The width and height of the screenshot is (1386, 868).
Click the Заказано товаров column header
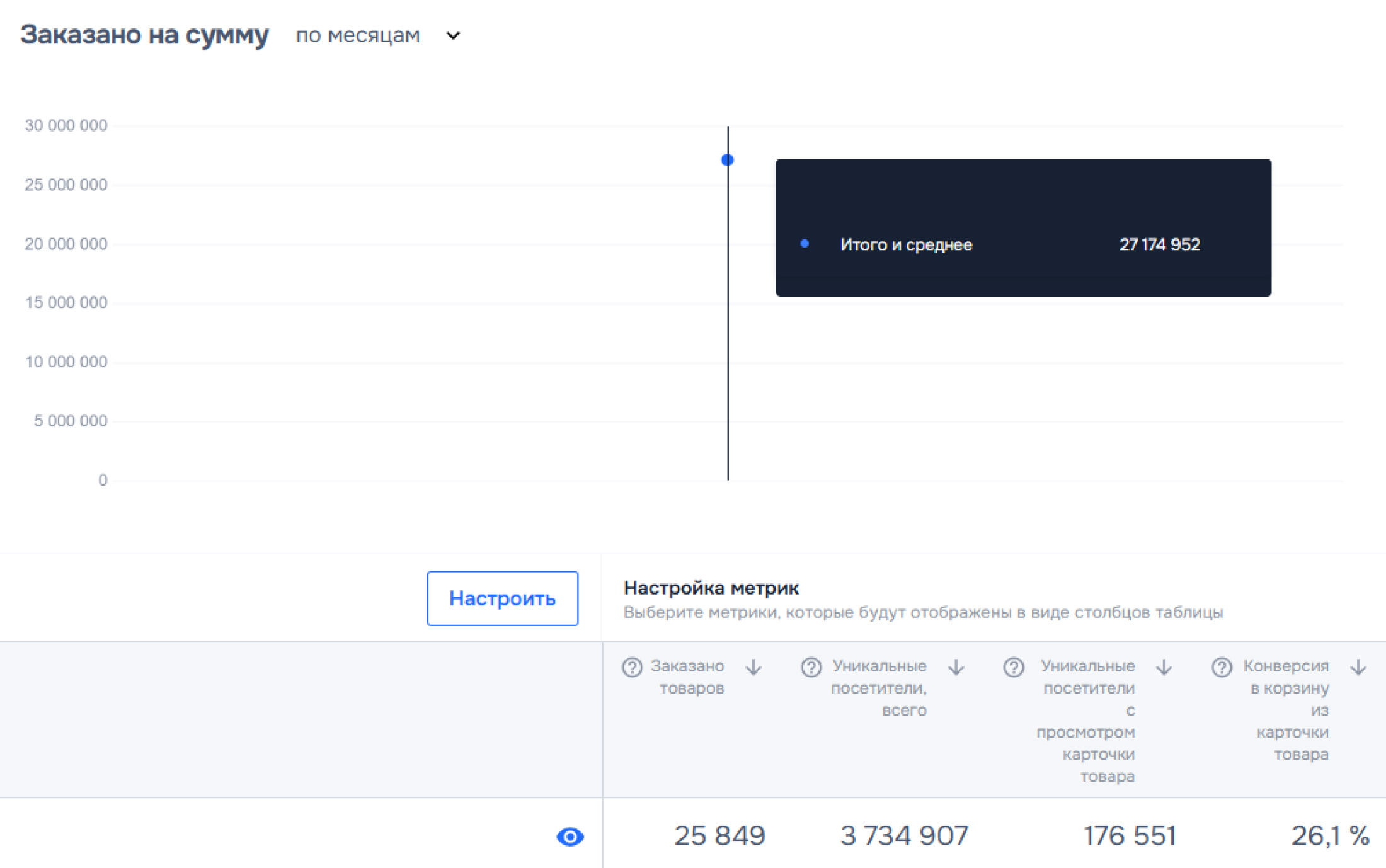coord(688,677)
